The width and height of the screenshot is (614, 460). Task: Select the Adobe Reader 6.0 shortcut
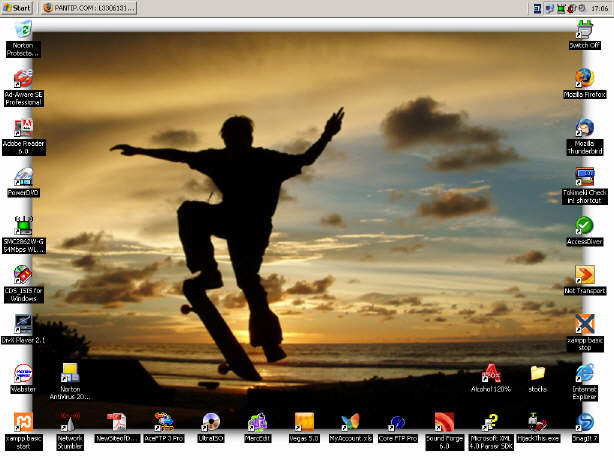[23, 137]
